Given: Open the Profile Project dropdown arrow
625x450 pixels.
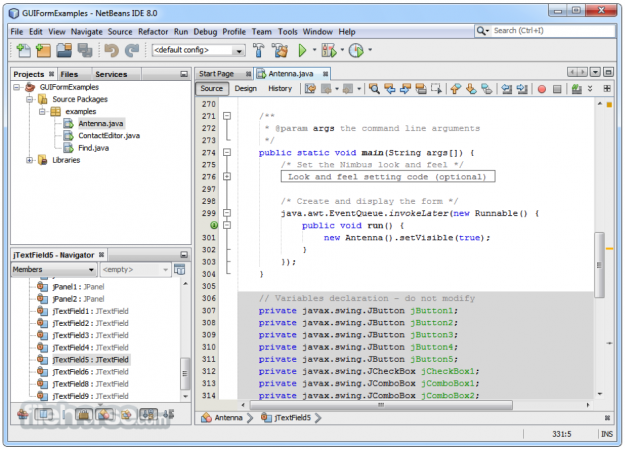Looking at the screenshot, I should coord(370,50).
